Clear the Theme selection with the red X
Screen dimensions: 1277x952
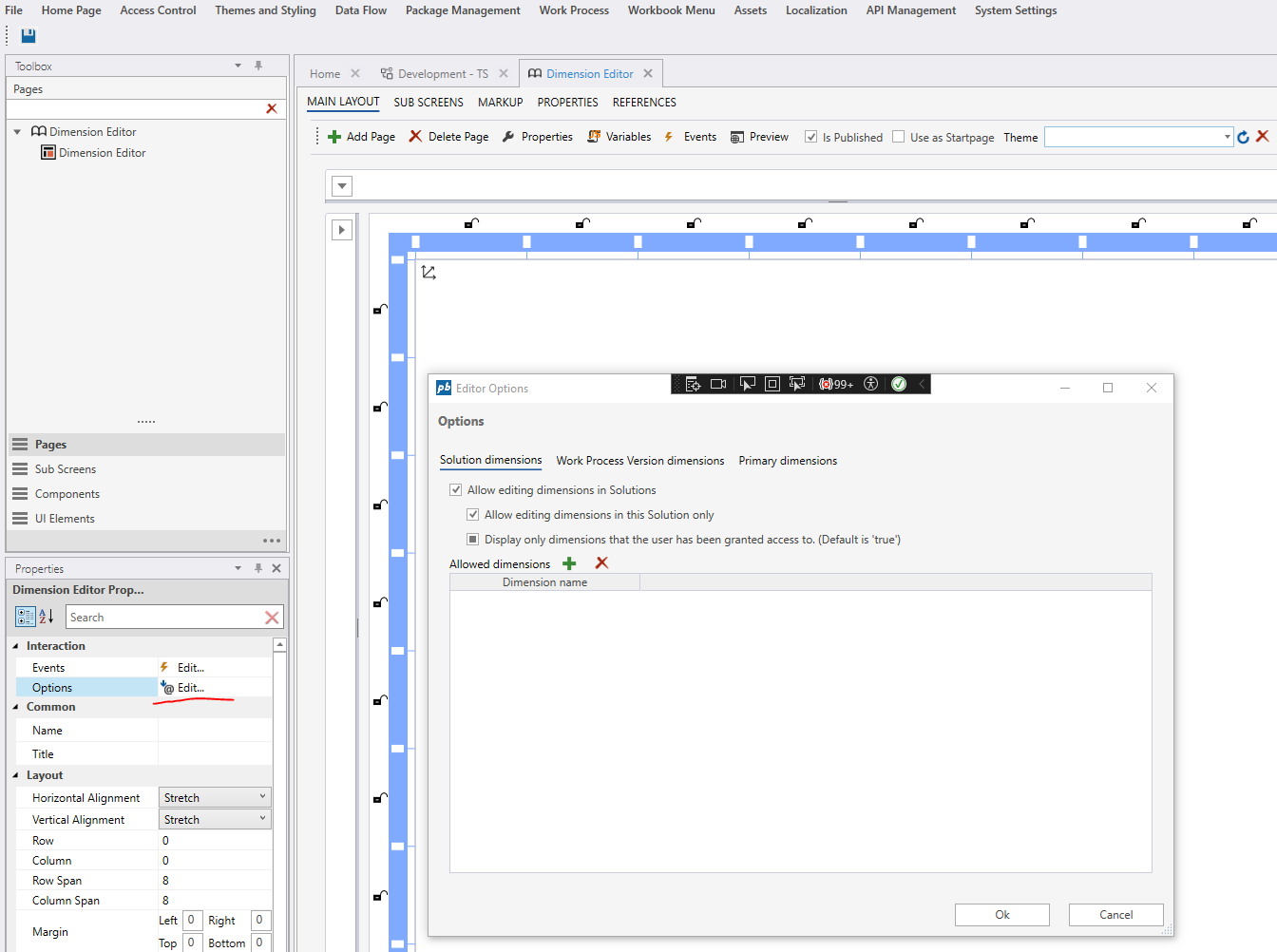(1263, 137)
